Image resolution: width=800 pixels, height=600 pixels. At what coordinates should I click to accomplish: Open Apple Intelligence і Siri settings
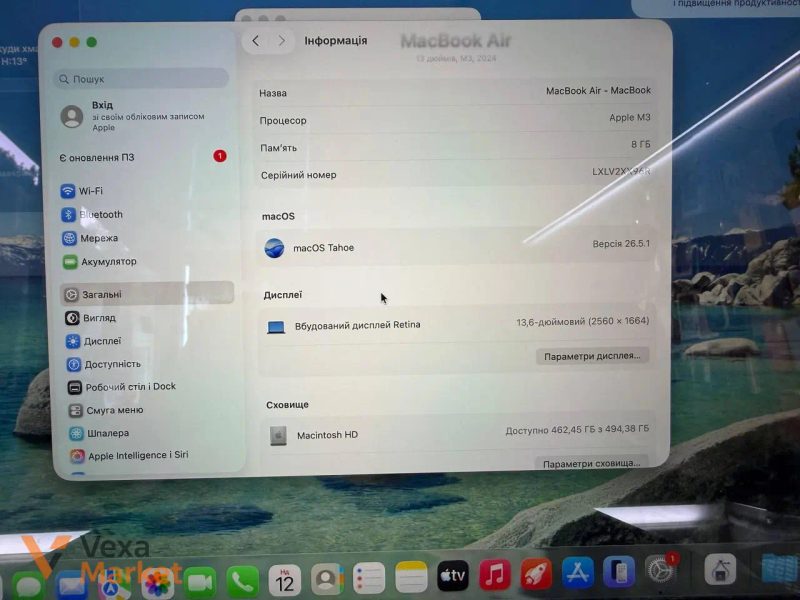pyautogui.click(x=129, y=455)
